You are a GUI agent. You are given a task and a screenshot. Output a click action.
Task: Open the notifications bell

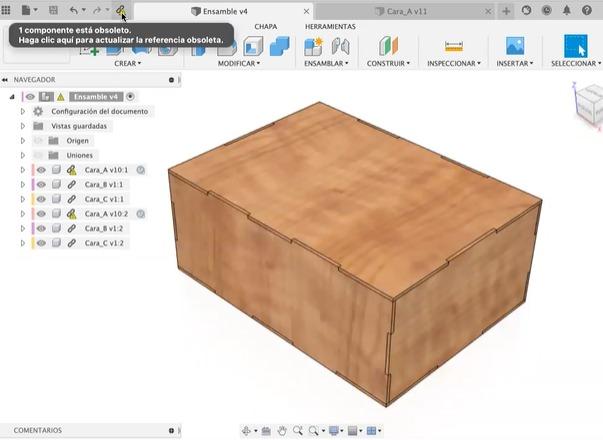point(566,10)
